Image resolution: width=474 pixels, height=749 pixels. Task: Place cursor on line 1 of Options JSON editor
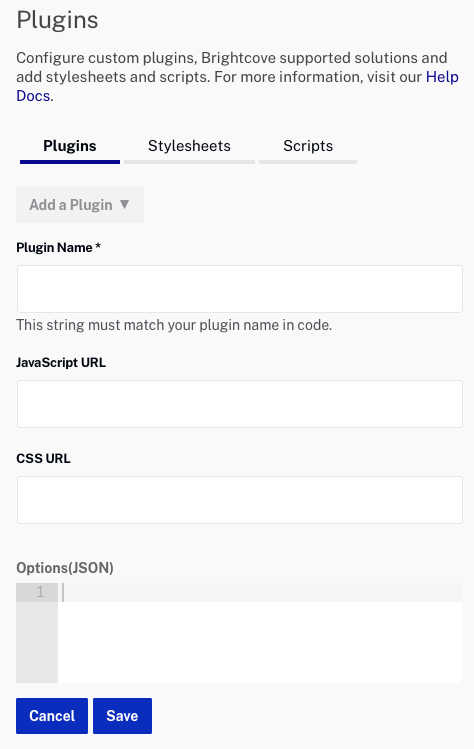click(x=260, y=592)
